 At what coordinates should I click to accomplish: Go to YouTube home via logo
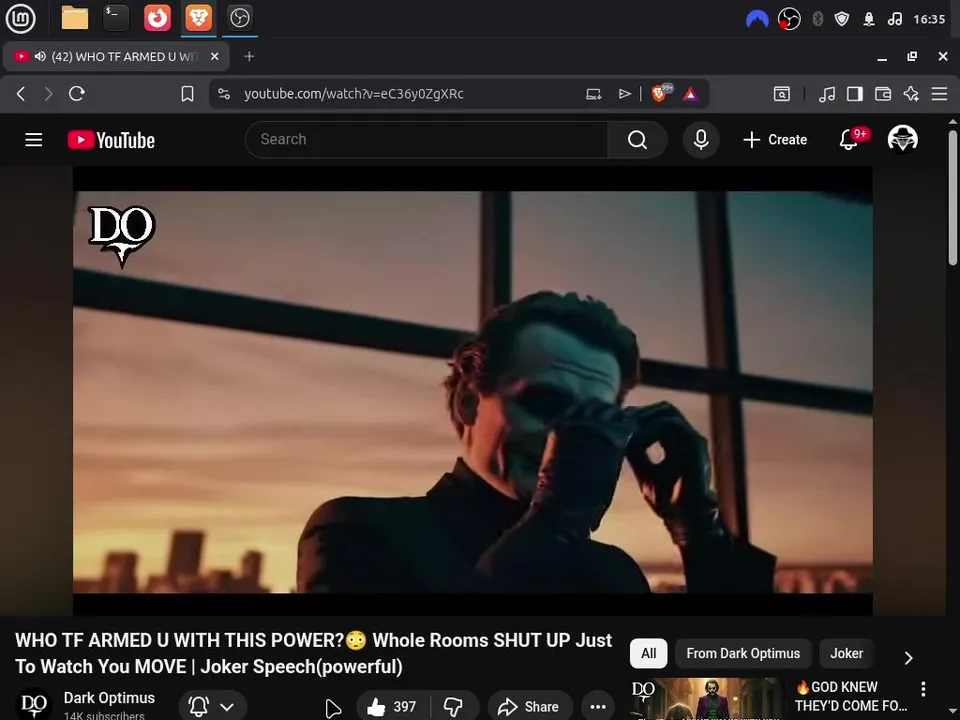click(111, 140)
